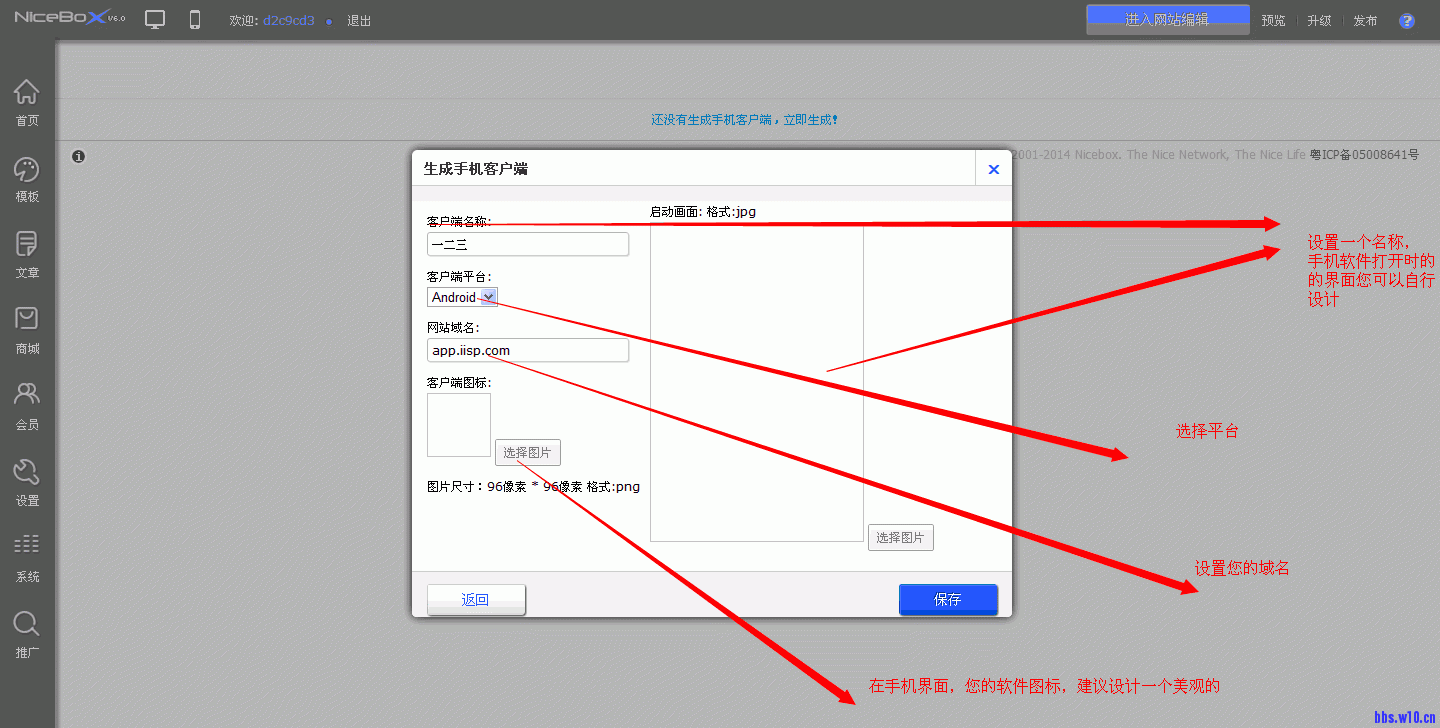Click 选择图片 under 客户端图标

[x=527, y=452]
